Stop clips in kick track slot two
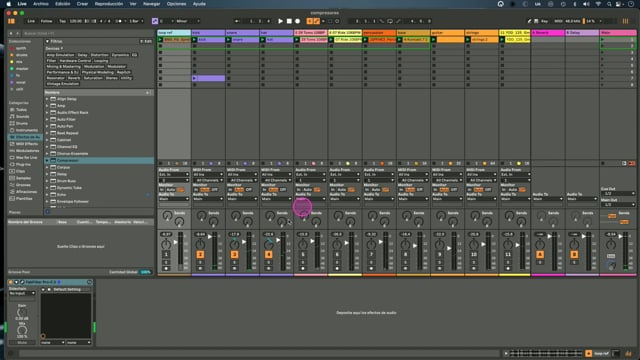The width and height of the screenshot is (640, 360). [x=194, y=46]
